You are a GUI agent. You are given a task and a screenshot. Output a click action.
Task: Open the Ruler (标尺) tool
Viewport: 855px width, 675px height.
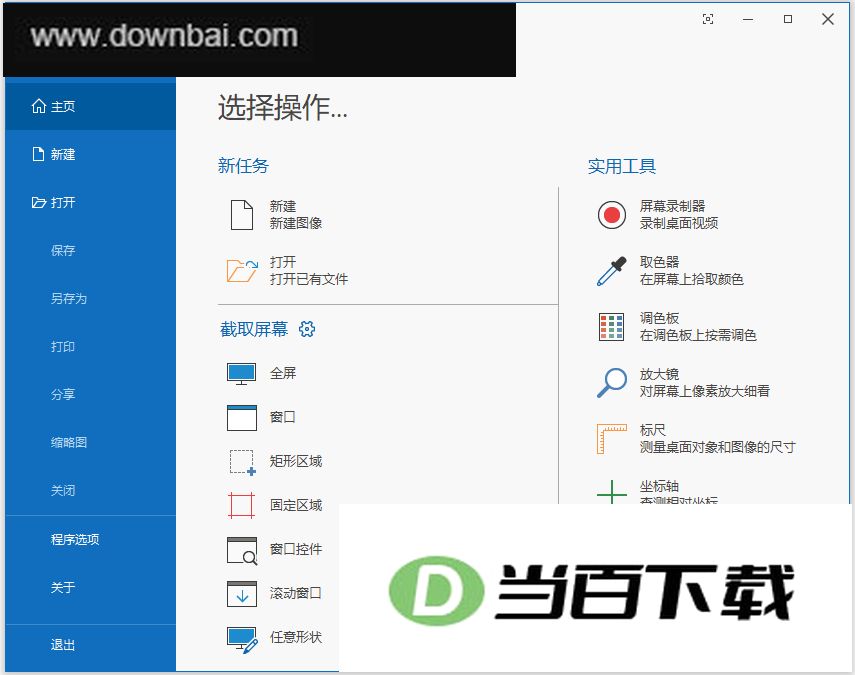(696, 438)
